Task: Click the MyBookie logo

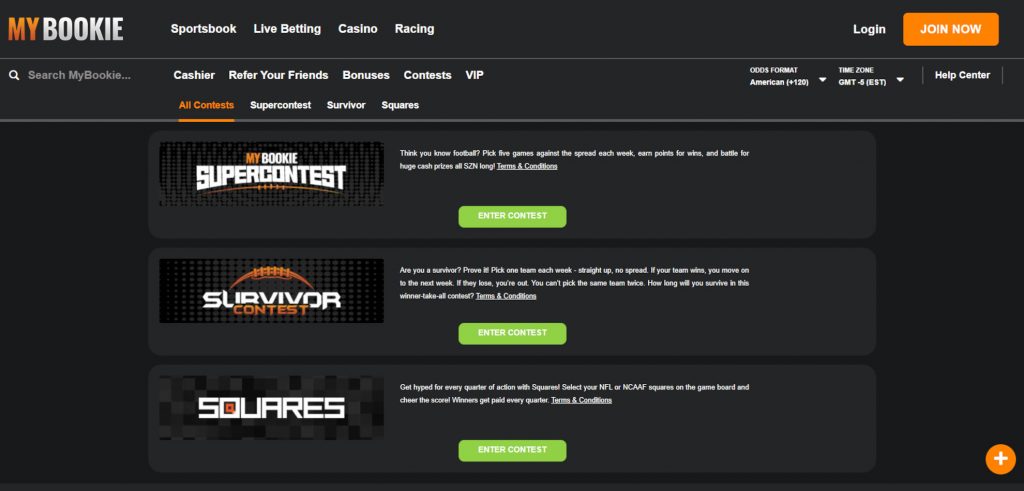Action: 65,29
